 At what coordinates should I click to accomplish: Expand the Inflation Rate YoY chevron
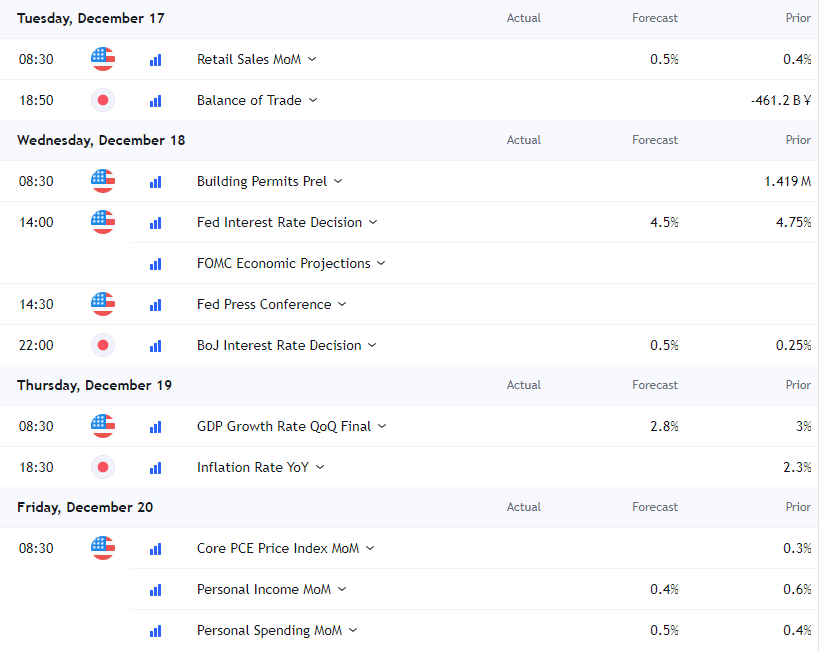click(x=319, y=467)
